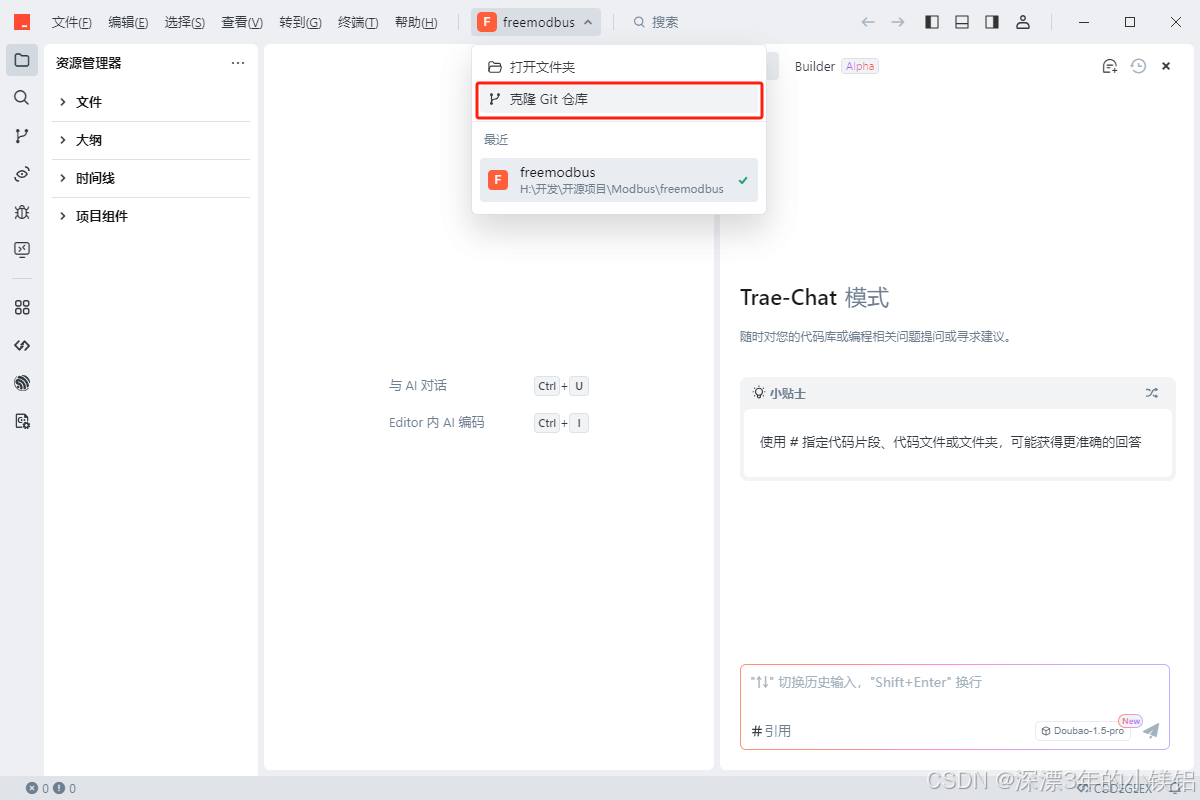Click the 资源管理器 panel title
Image resolution: width=1200 pixels, height=800 pixels.
coord(89,63)
